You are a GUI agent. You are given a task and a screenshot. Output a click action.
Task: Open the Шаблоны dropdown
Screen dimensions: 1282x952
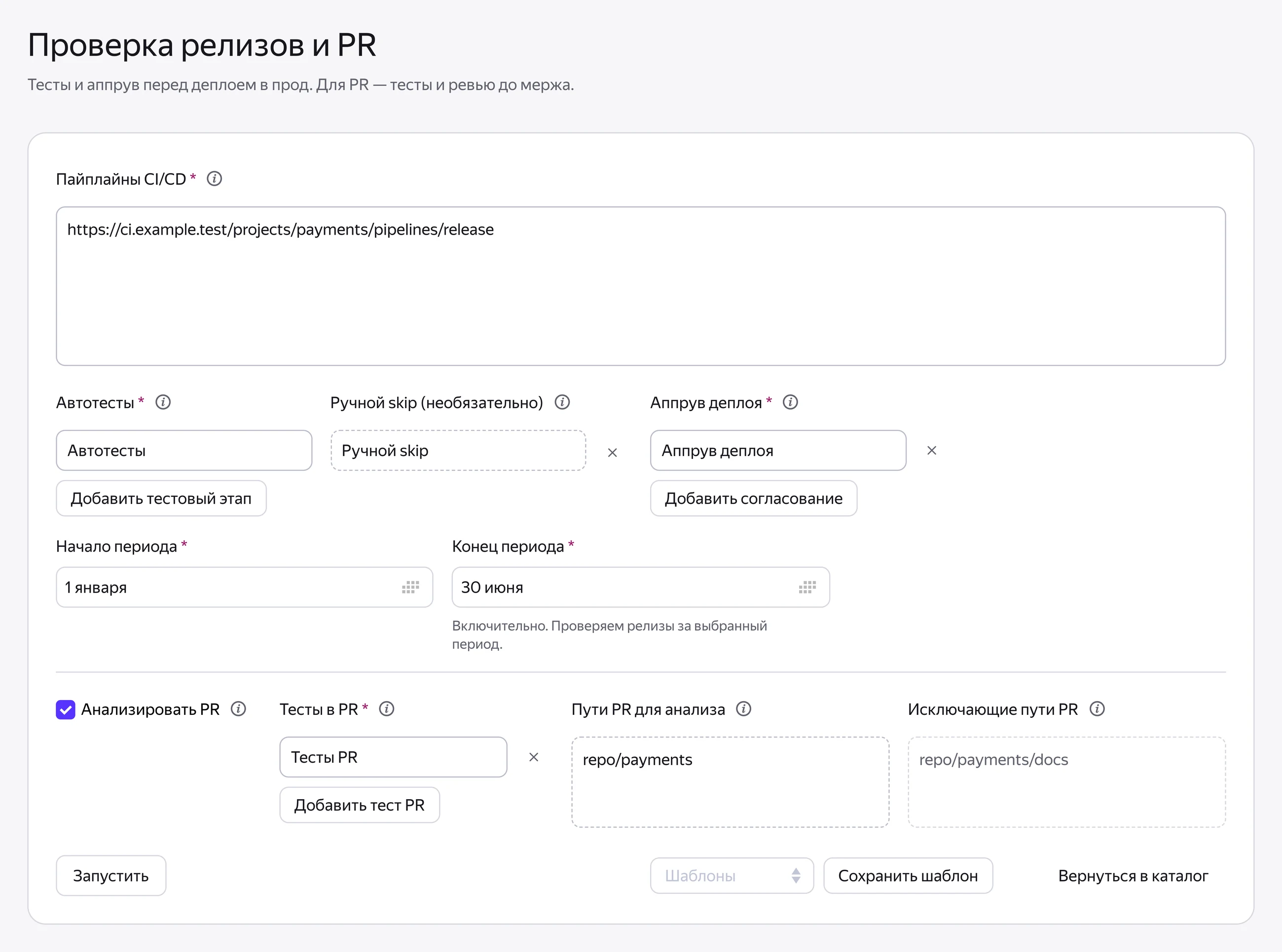pos(732,876)
